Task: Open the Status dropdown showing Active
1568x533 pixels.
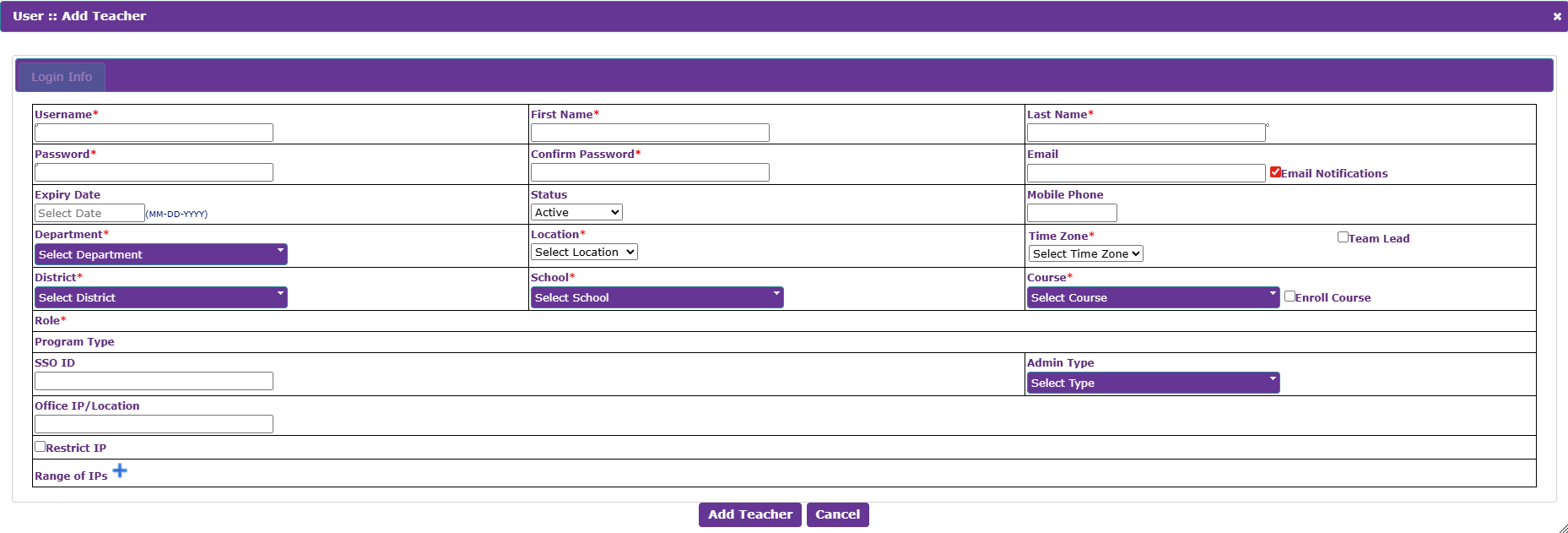Action: pyautogui.click(x=577, y=212)
